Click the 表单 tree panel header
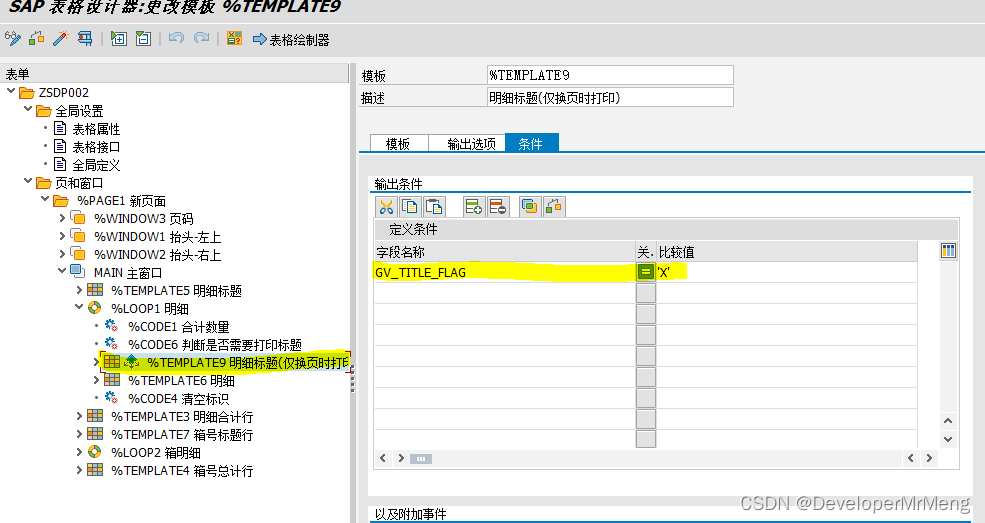 174,73
